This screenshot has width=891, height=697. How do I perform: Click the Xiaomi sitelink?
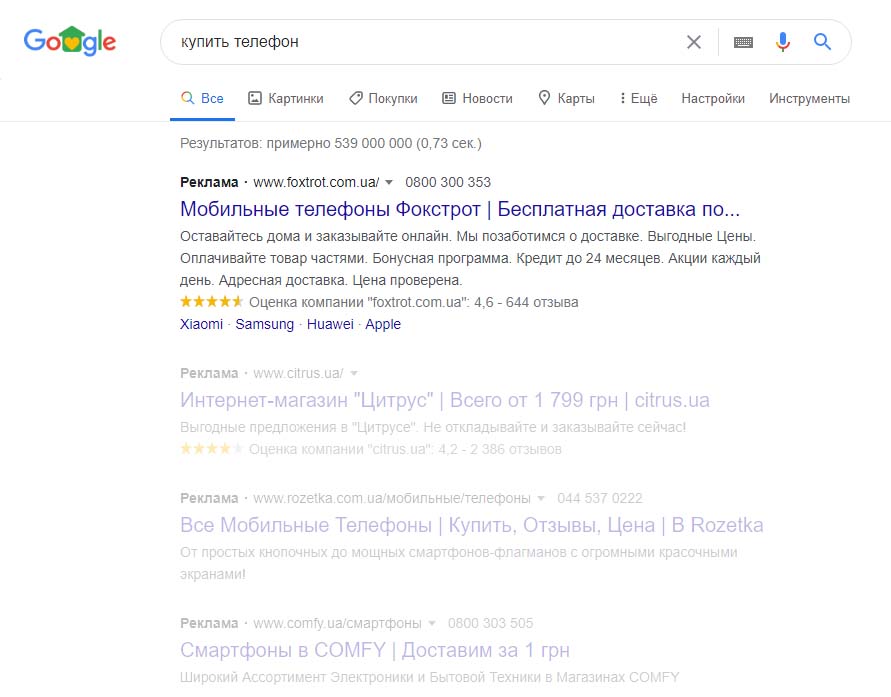tap(201, 324)
